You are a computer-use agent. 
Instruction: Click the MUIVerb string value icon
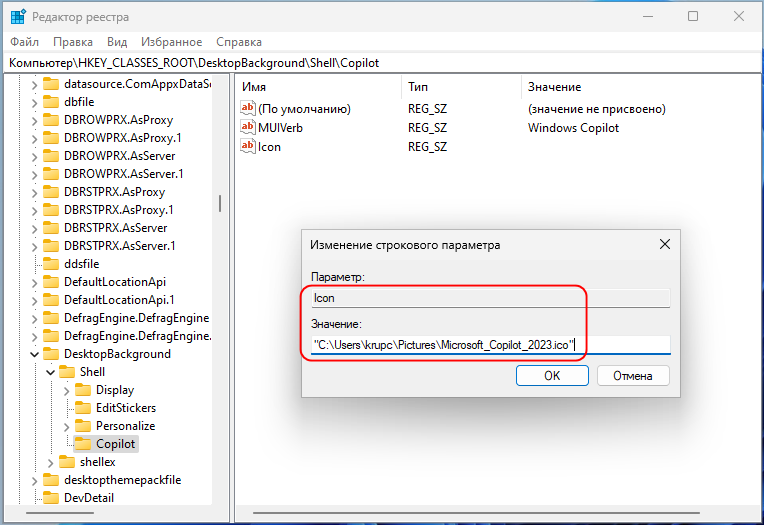tap(248, 127)
